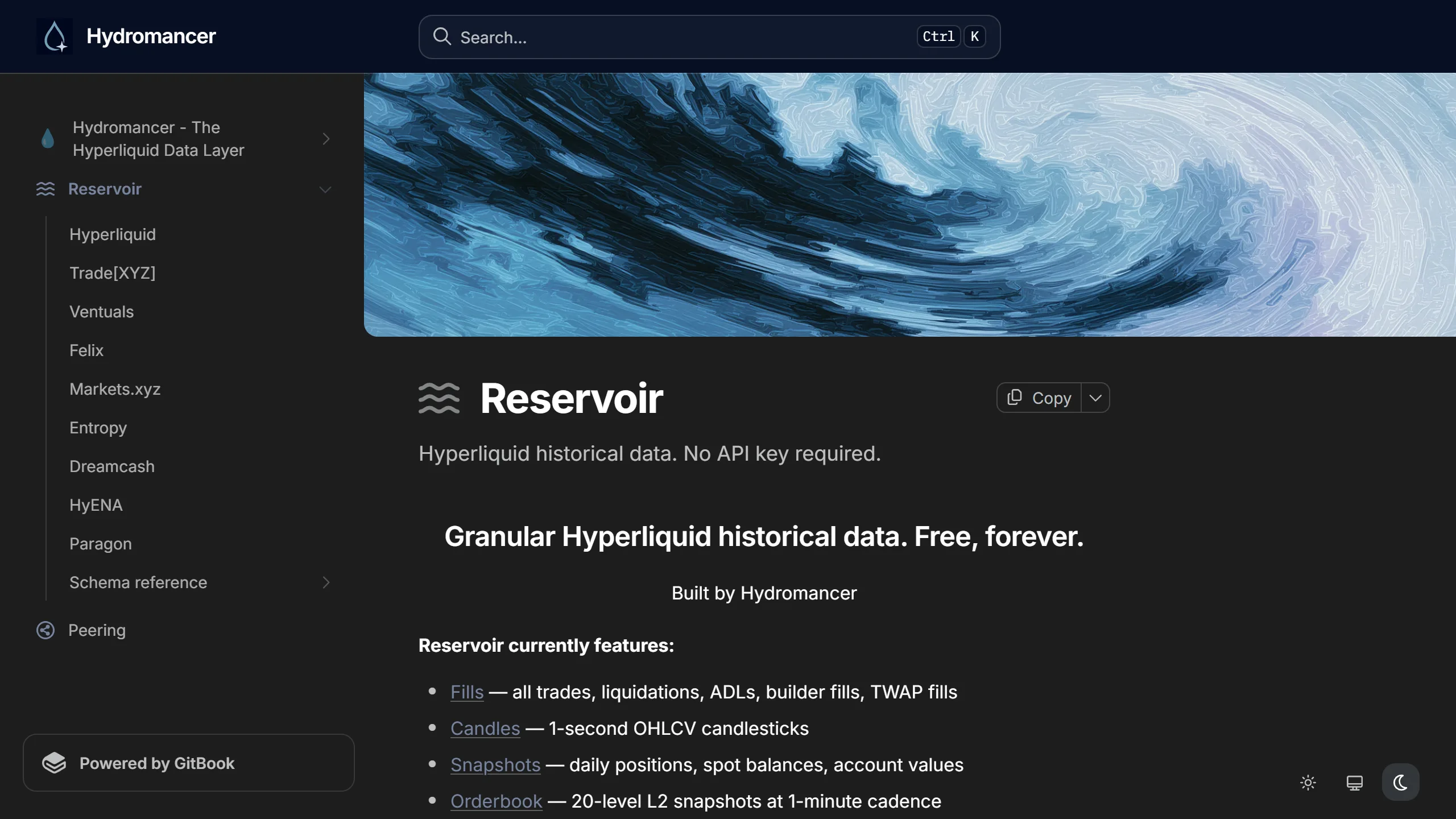Expand the Schema reference chevron

(x=326, y=582)
